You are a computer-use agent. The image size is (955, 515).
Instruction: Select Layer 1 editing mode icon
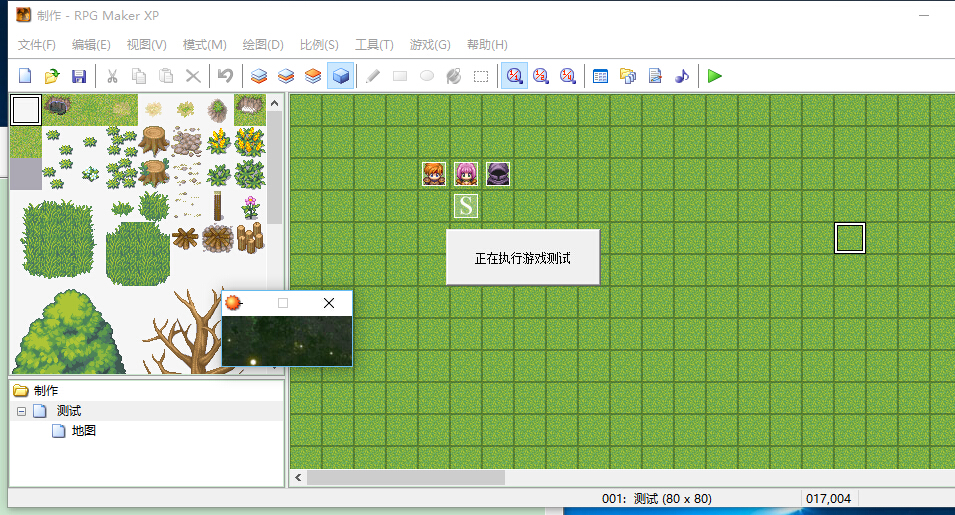pyautogui.click(x=259, y=76)
